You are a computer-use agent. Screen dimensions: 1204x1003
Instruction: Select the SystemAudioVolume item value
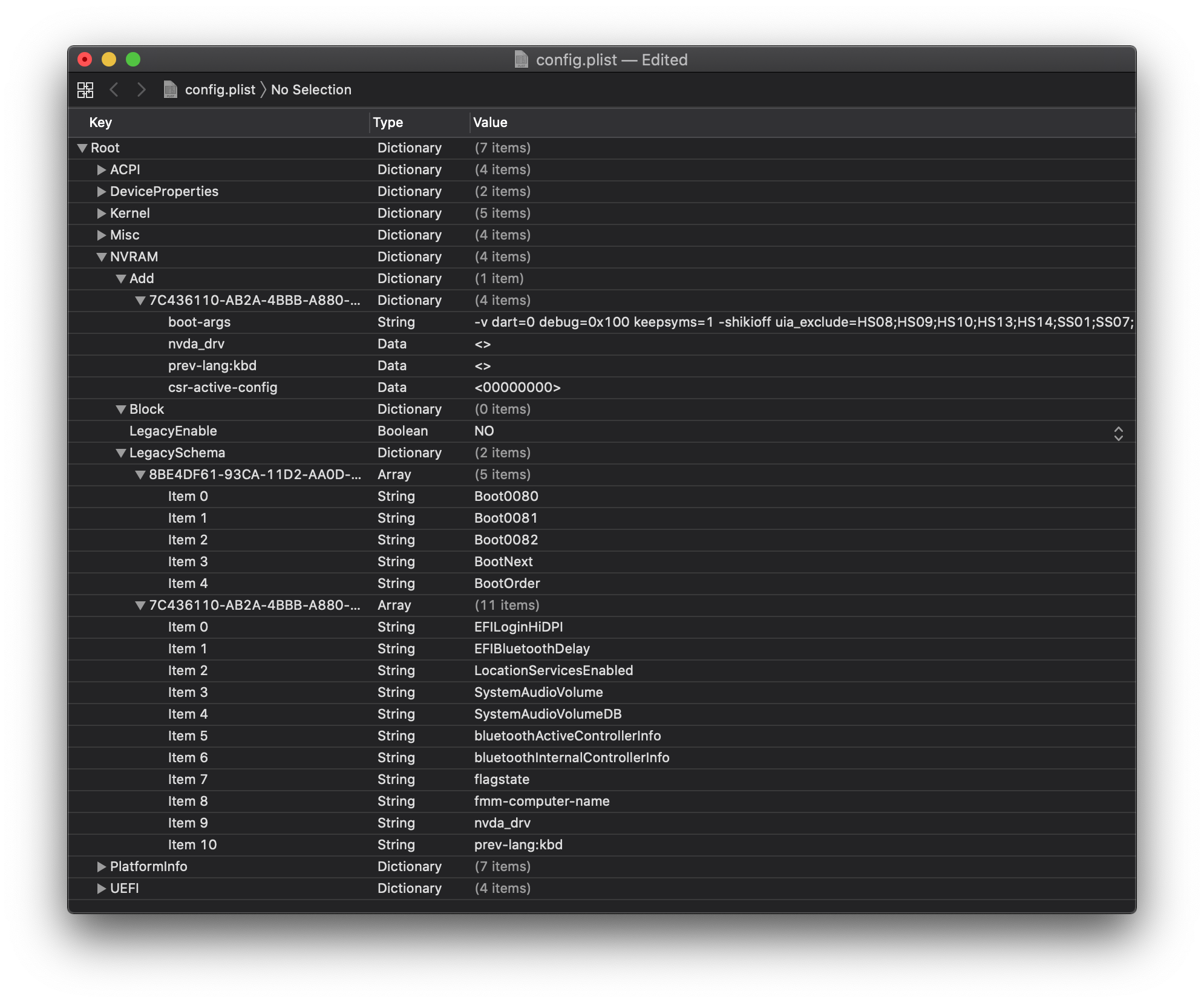pos(538,693)
